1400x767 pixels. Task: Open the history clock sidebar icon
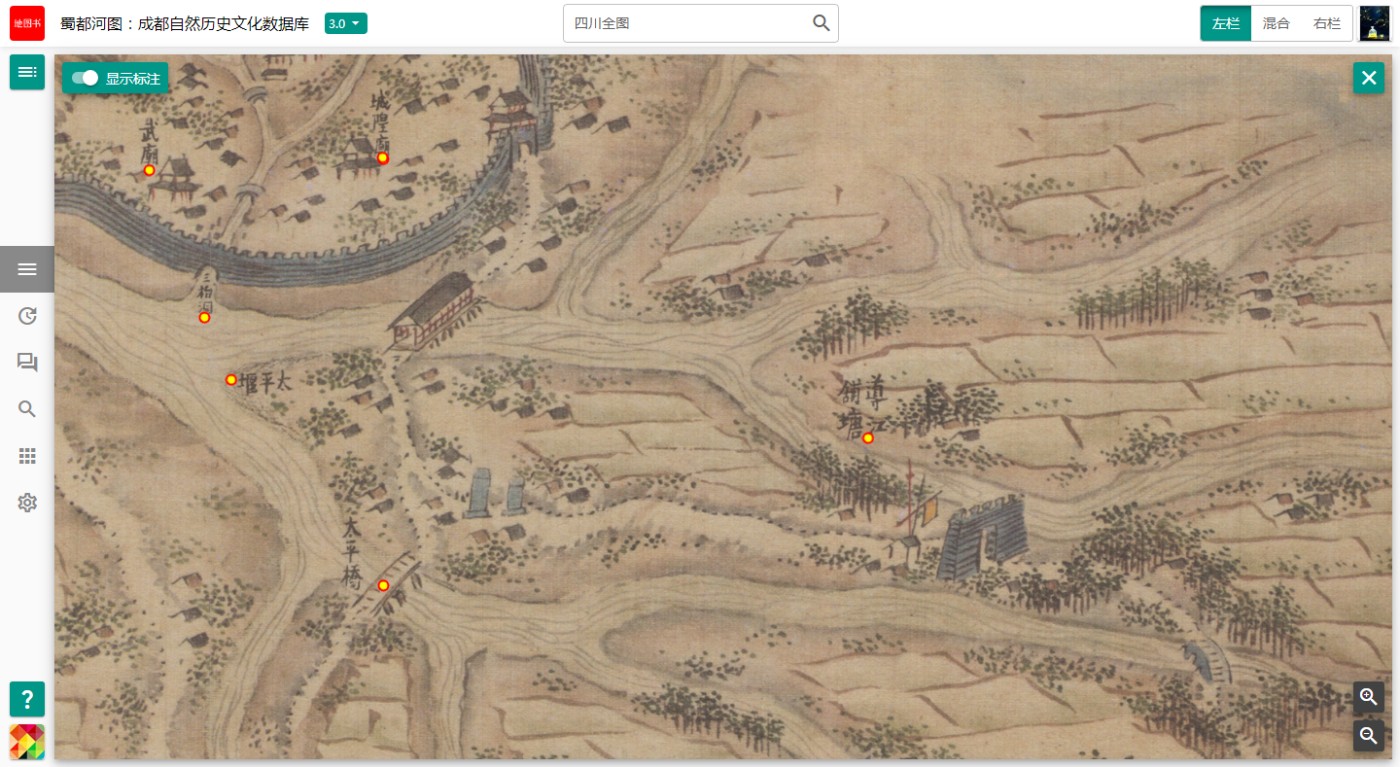[27, 316]
